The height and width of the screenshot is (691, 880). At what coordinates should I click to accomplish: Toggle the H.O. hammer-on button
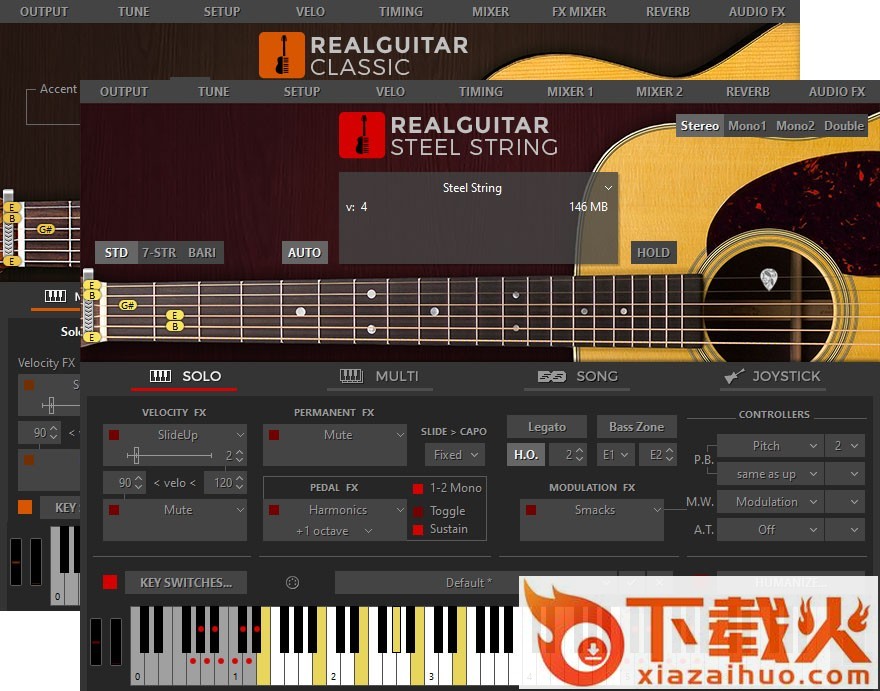[x=526, y=455]
